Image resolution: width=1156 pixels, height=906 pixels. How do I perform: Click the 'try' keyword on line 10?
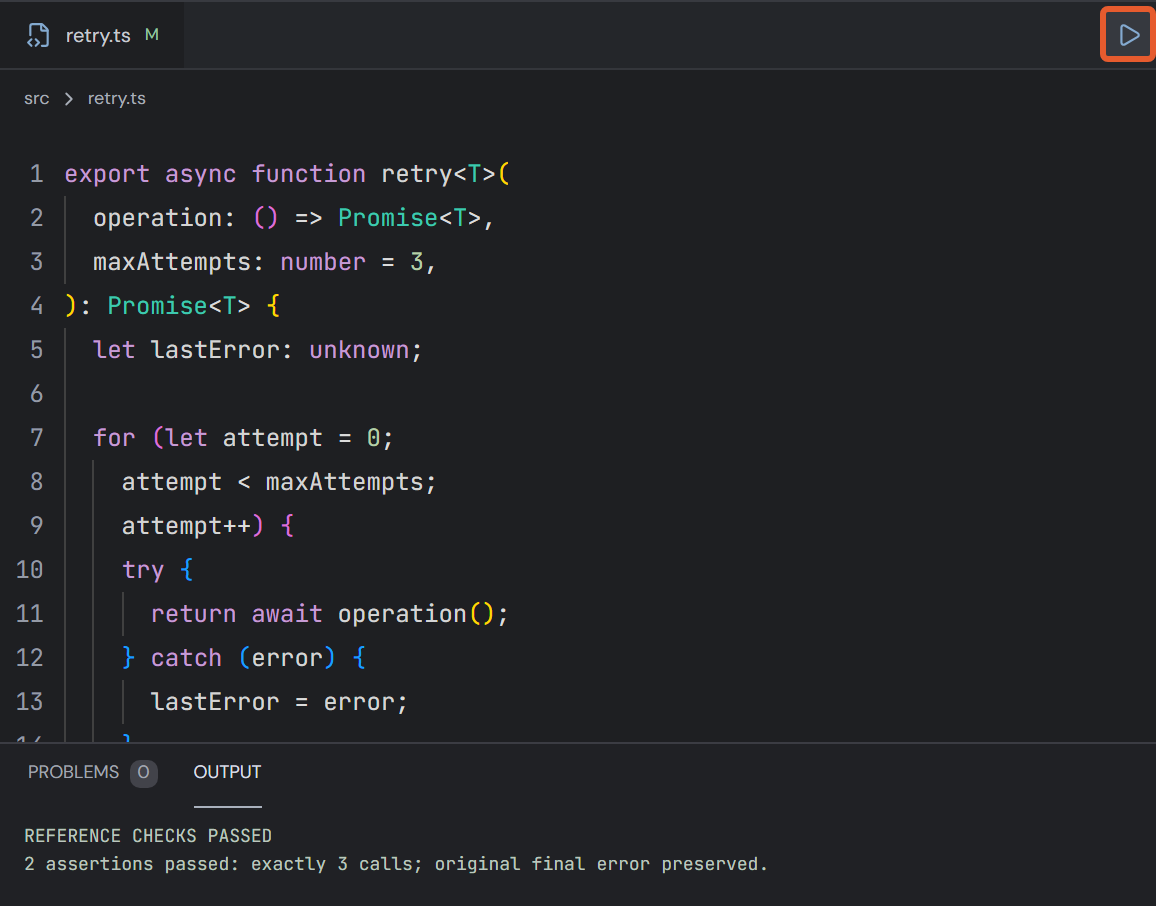(x=143, y=570)
